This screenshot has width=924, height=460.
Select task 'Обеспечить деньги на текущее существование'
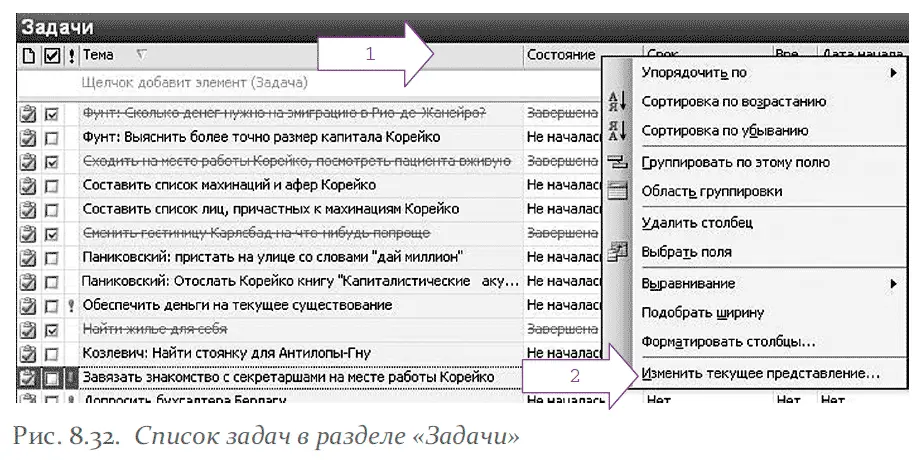237,306
